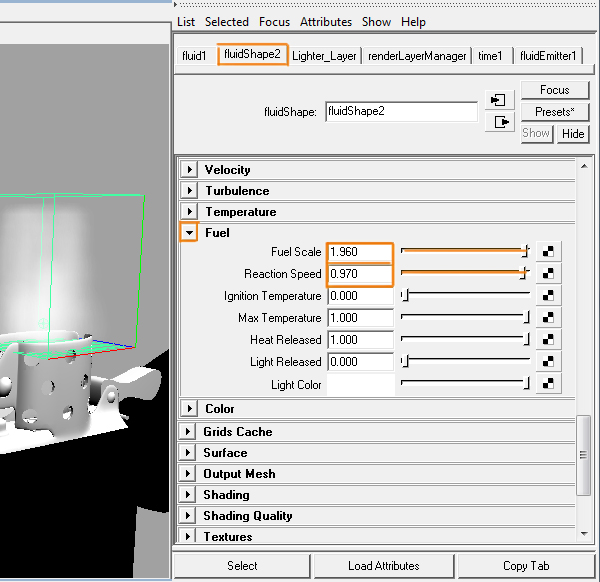Open the Help menu
Screen dimensions: 600x582
413,22
